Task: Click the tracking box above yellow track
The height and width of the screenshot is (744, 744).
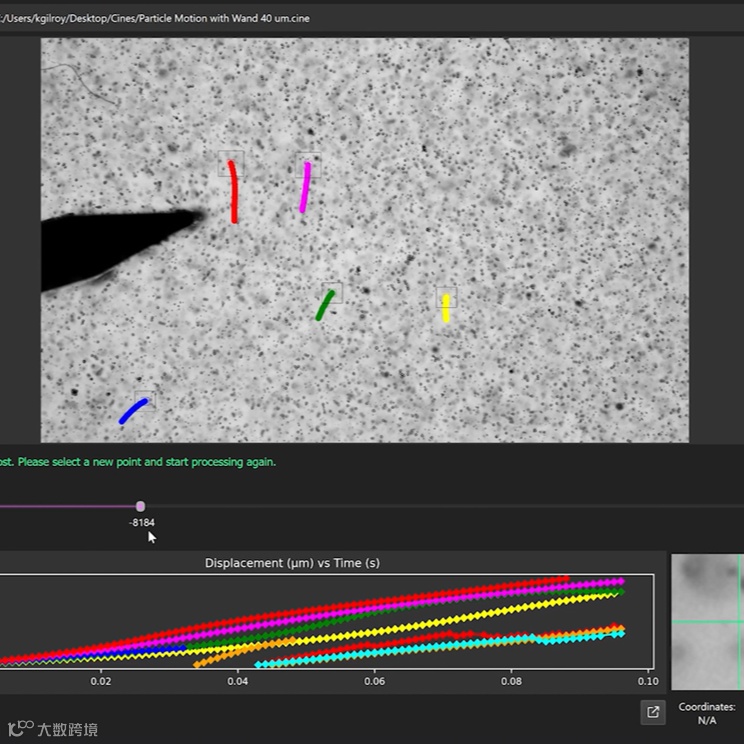Action: point(446,297)
